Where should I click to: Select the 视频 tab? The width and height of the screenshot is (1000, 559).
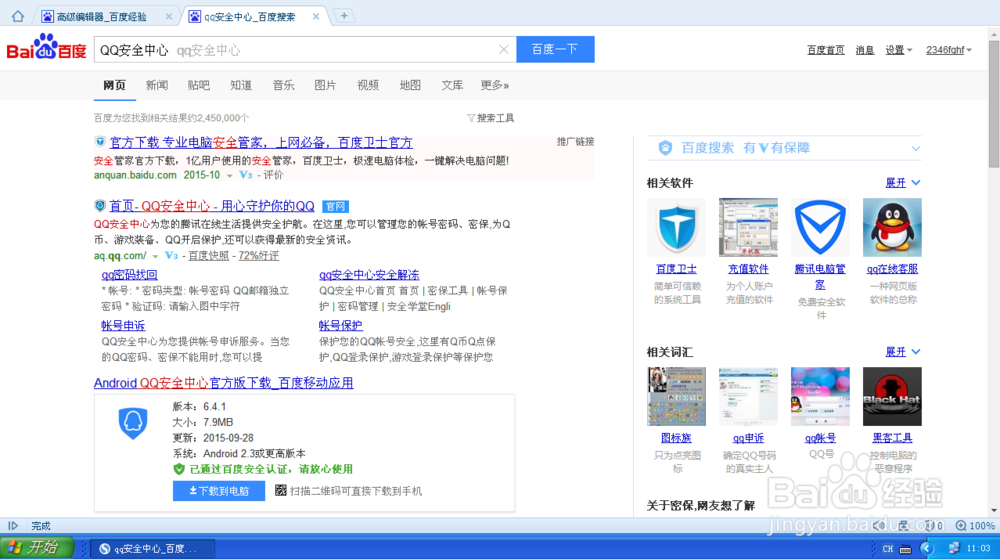pyautogui.click(x=368, y=85)
